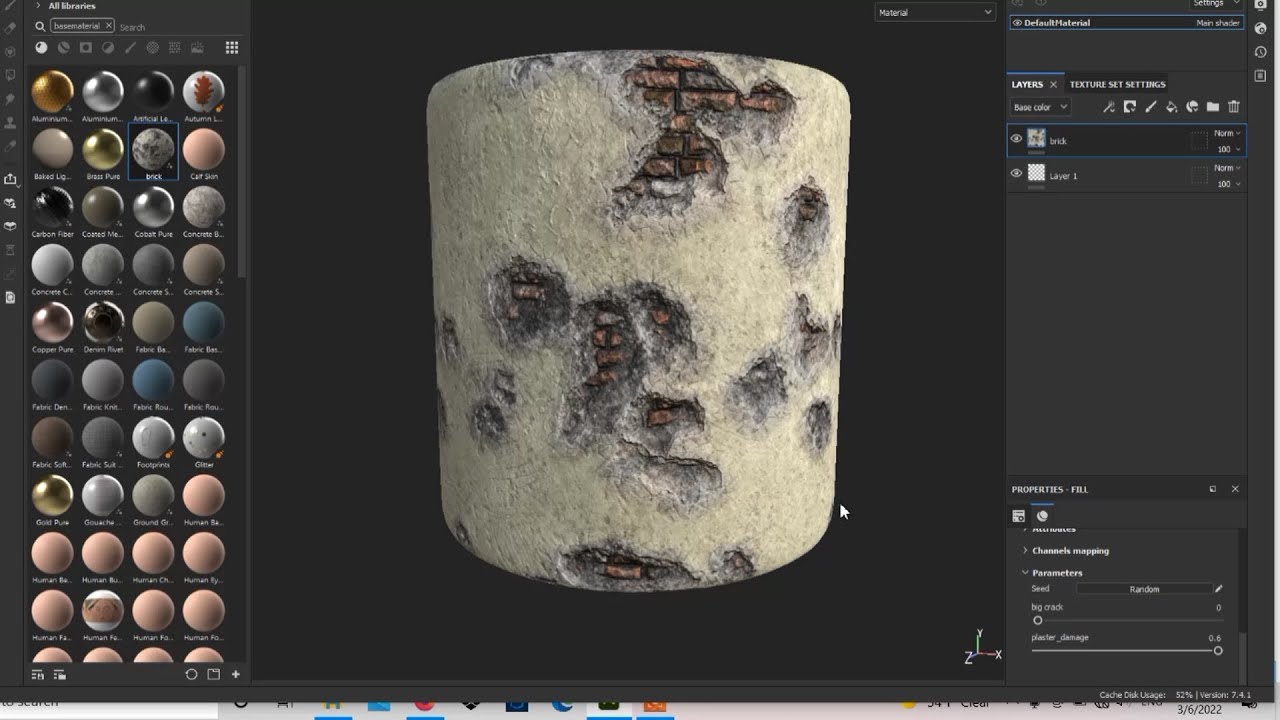Open shader settings icon on right dock
Image resolution: width=1280 pixels, height=720 pixels.
pyautogui.click(x=1261, y=28)
